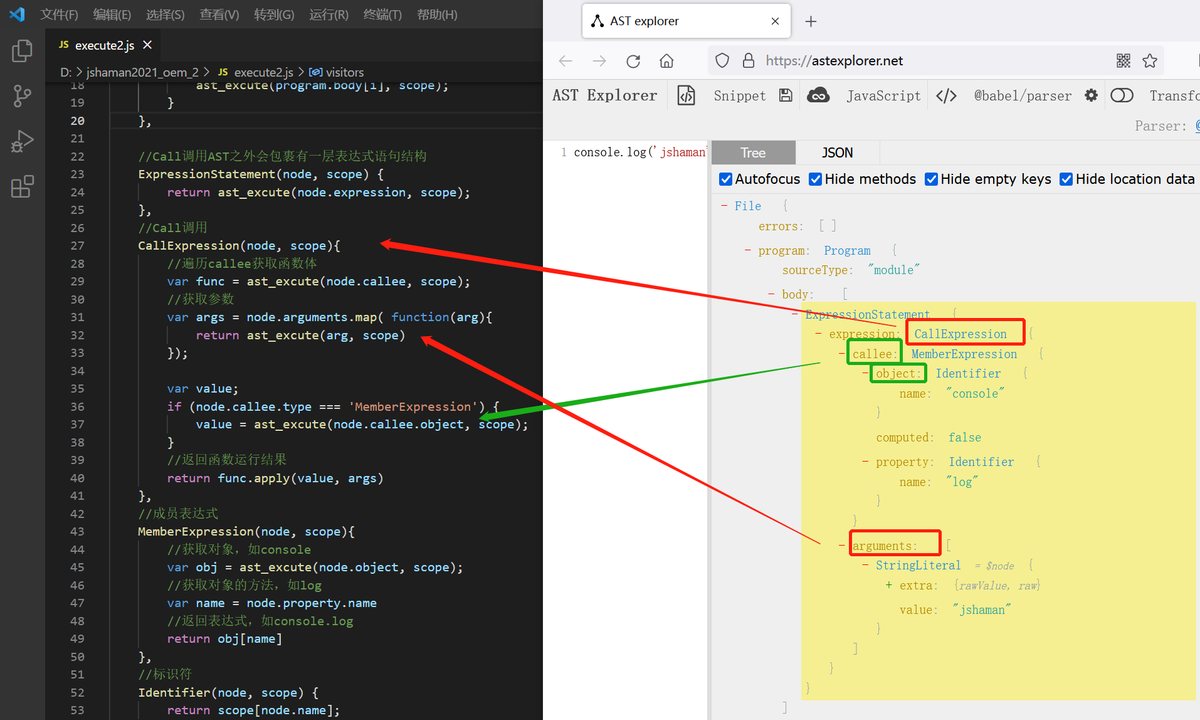Collapse the program node in tree
Image resolution: width=1200 pixels, height=720 pixels.
(748, 250)
